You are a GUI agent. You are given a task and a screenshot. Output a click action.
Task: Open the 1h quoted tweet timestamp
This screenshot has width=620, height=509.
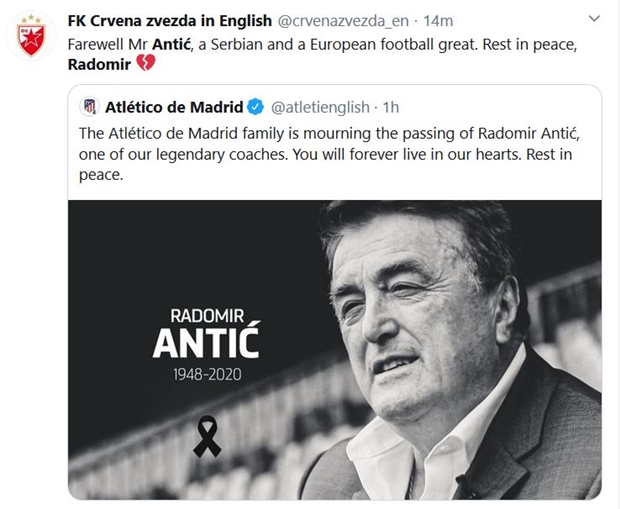[388, 106]
